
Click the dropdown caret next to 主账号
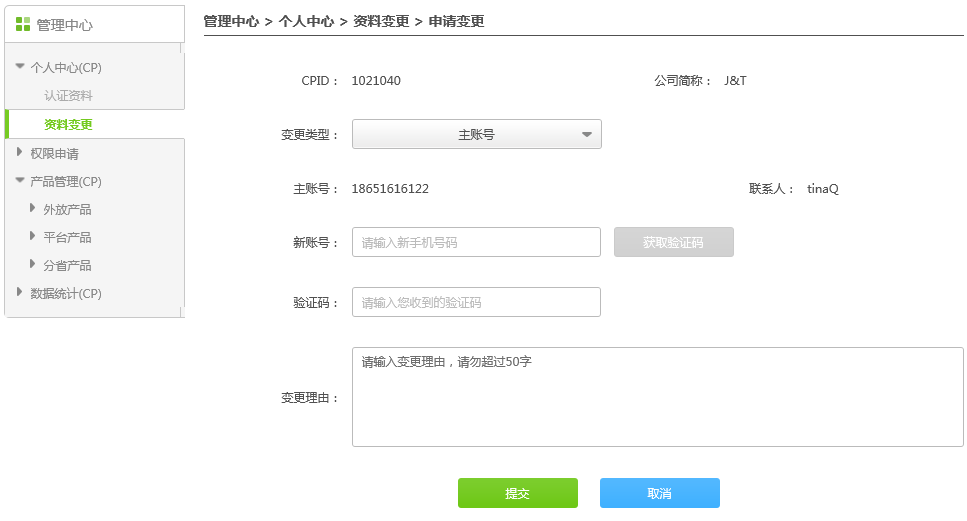click(x=587, y=134)
